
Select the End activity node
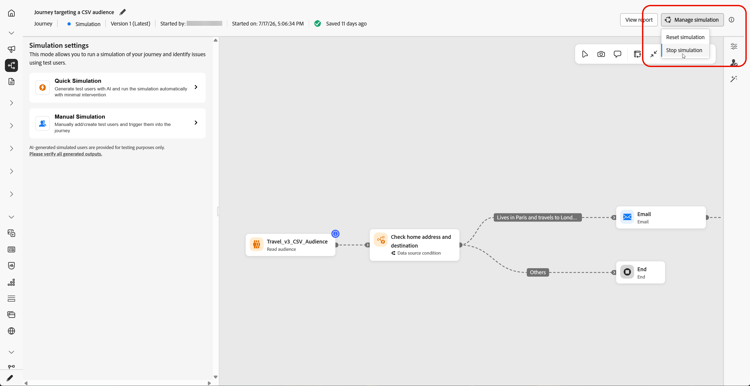(x=640, y=272)
